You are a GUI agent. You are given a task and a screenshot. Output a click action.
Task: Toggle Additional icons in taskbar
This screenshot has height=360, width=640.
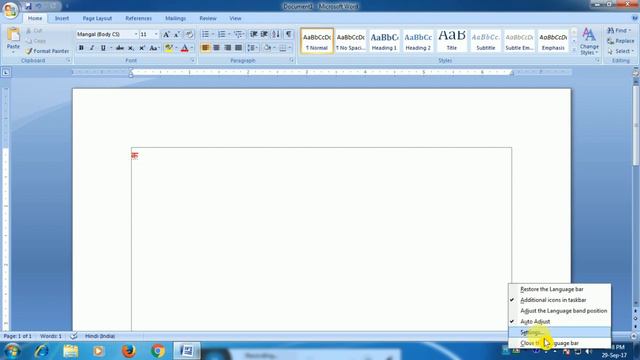560,300
